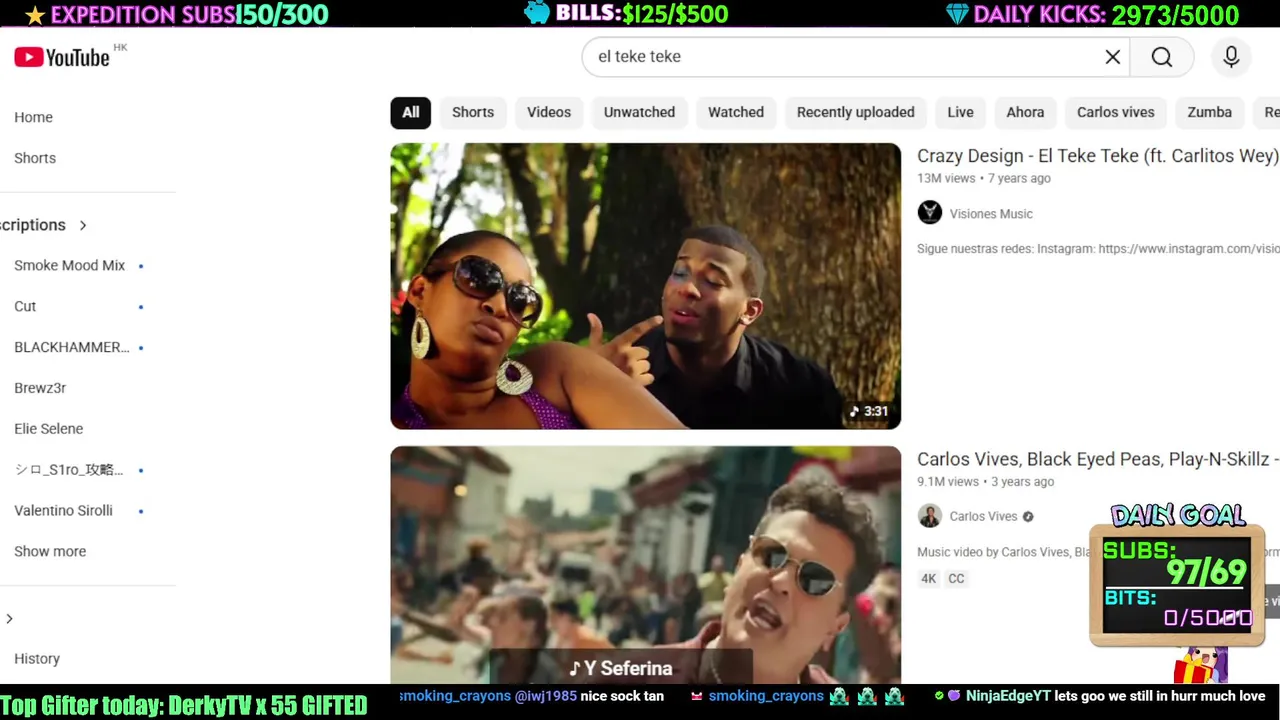This screenshot has width=1280, height=720.
Task: Open the Crazy Design El Teke Teke thumbnail
Action: [x=645, y=286]
